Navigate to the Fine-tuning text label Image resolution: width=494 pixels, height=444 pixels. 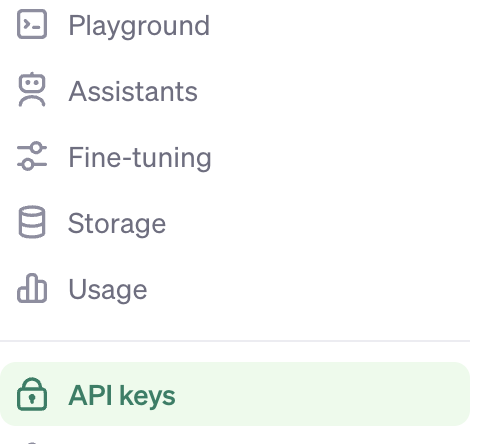140,158
